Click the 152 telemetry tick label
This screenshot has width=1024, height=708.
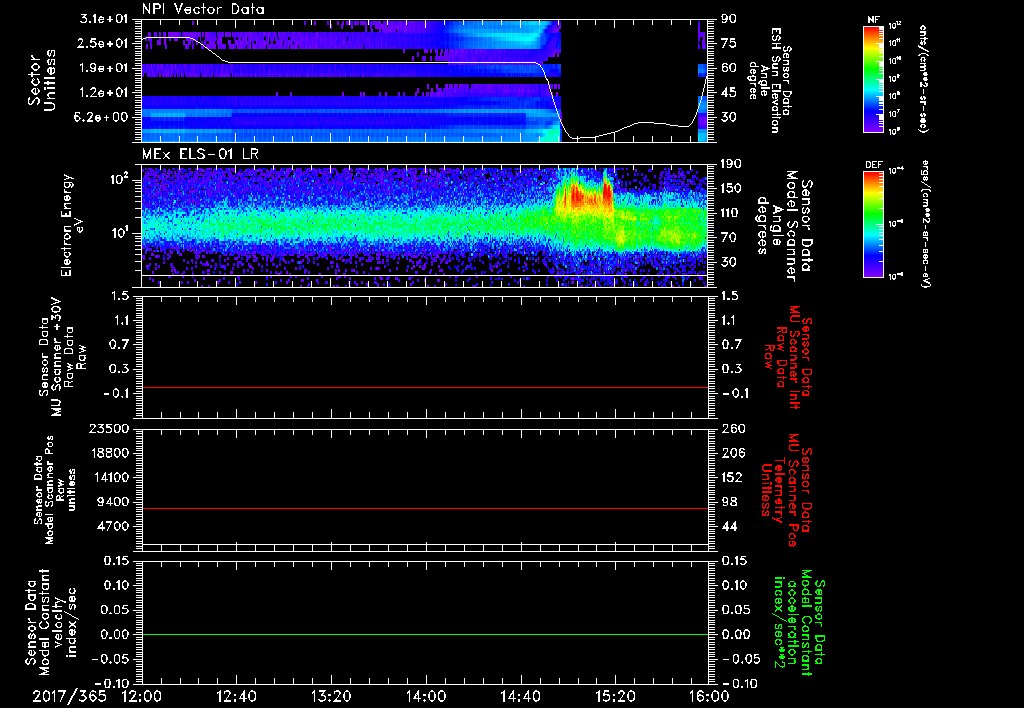(733, 477)
